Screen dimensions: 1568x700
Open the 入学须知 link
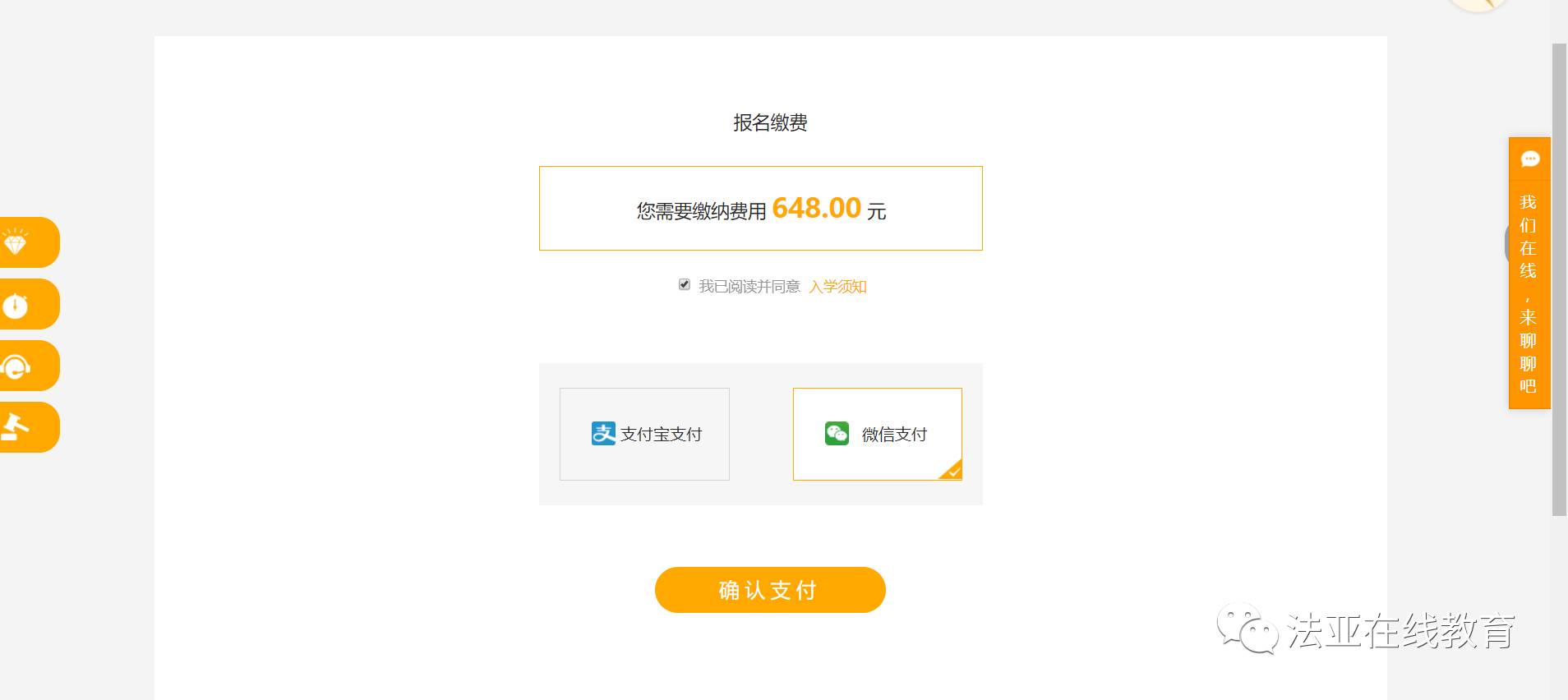point(837,287)
